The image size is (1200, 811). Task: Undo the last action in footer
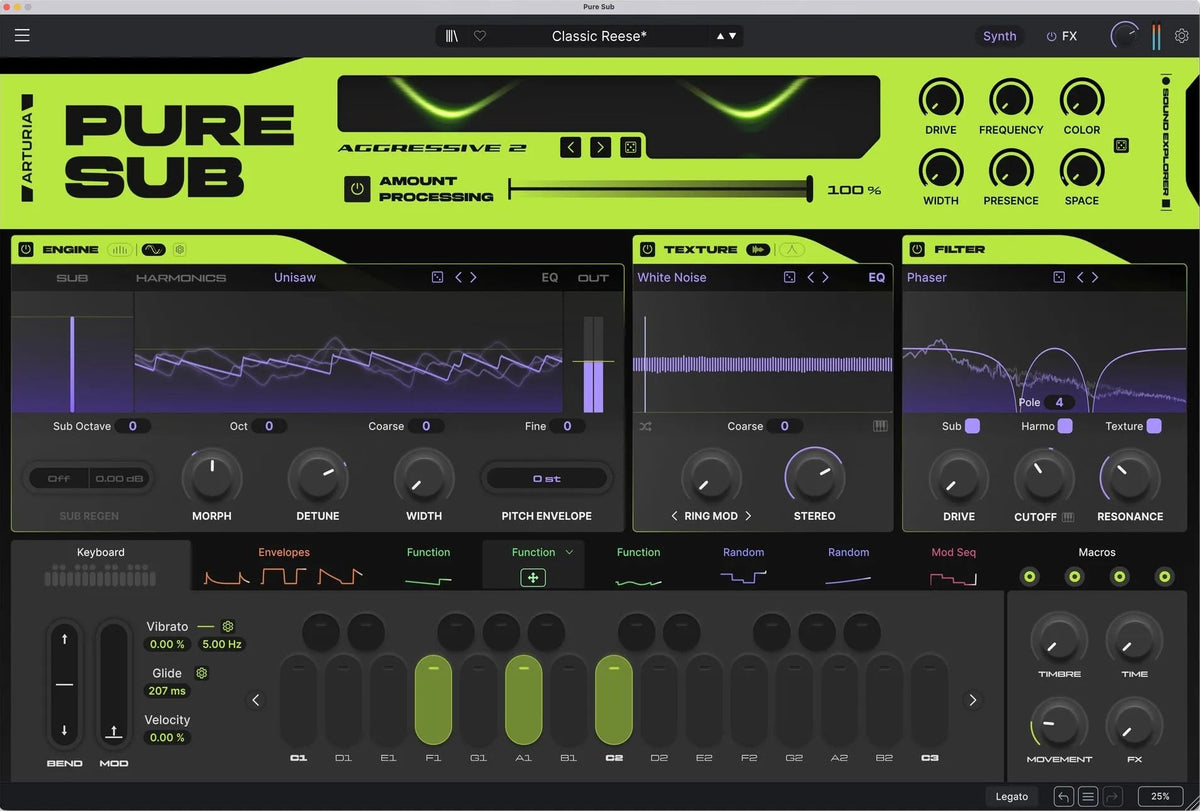1063,797
